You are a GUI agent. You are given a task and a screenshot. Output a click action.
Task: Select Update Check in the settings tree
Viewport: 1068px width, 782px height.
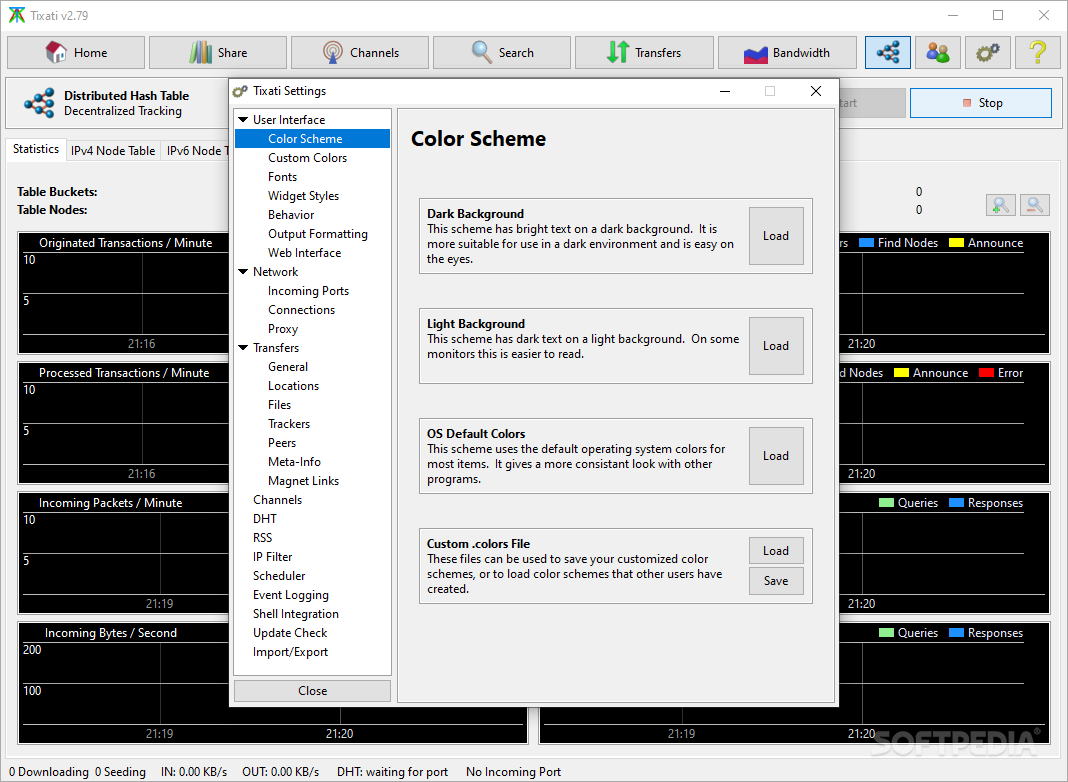tap(290, 634)
